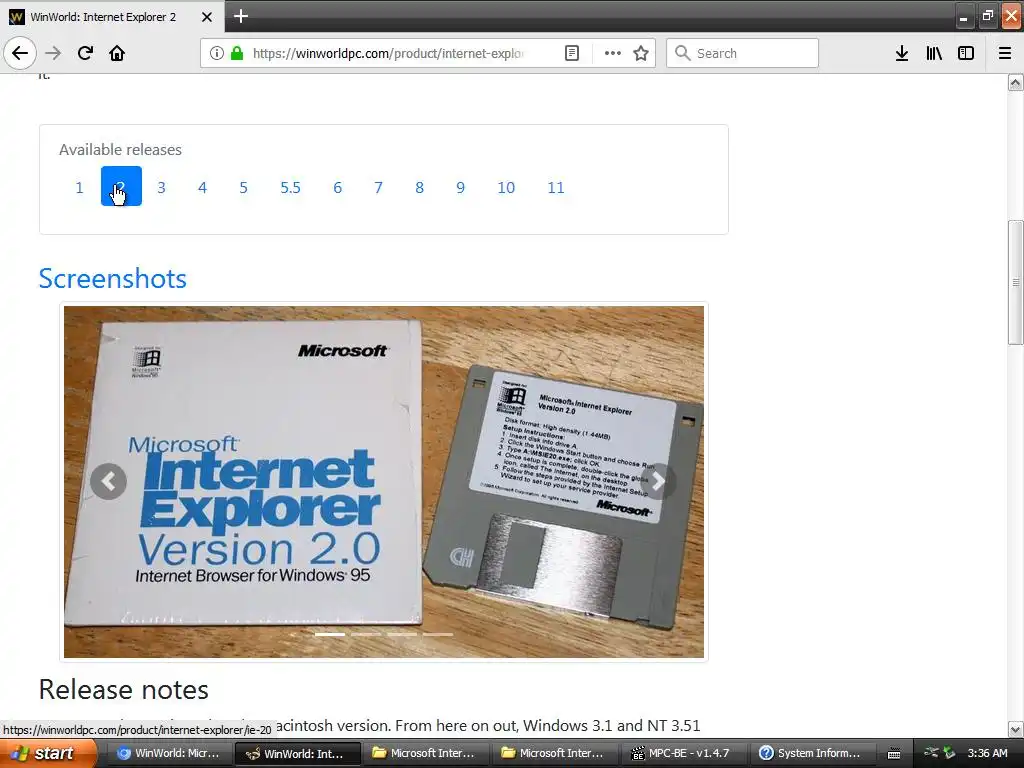Select the WinWorld: Internet Explorer 2 tab

[x=112, y=16]
